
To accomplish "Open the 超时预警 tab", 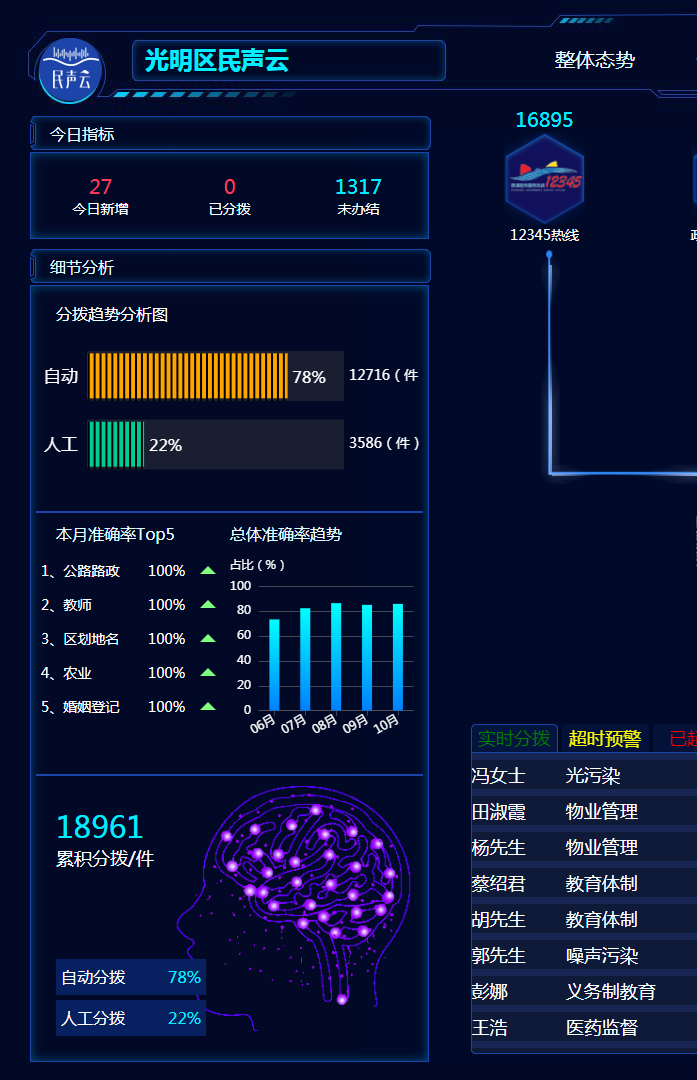I will tap(604, 739).
